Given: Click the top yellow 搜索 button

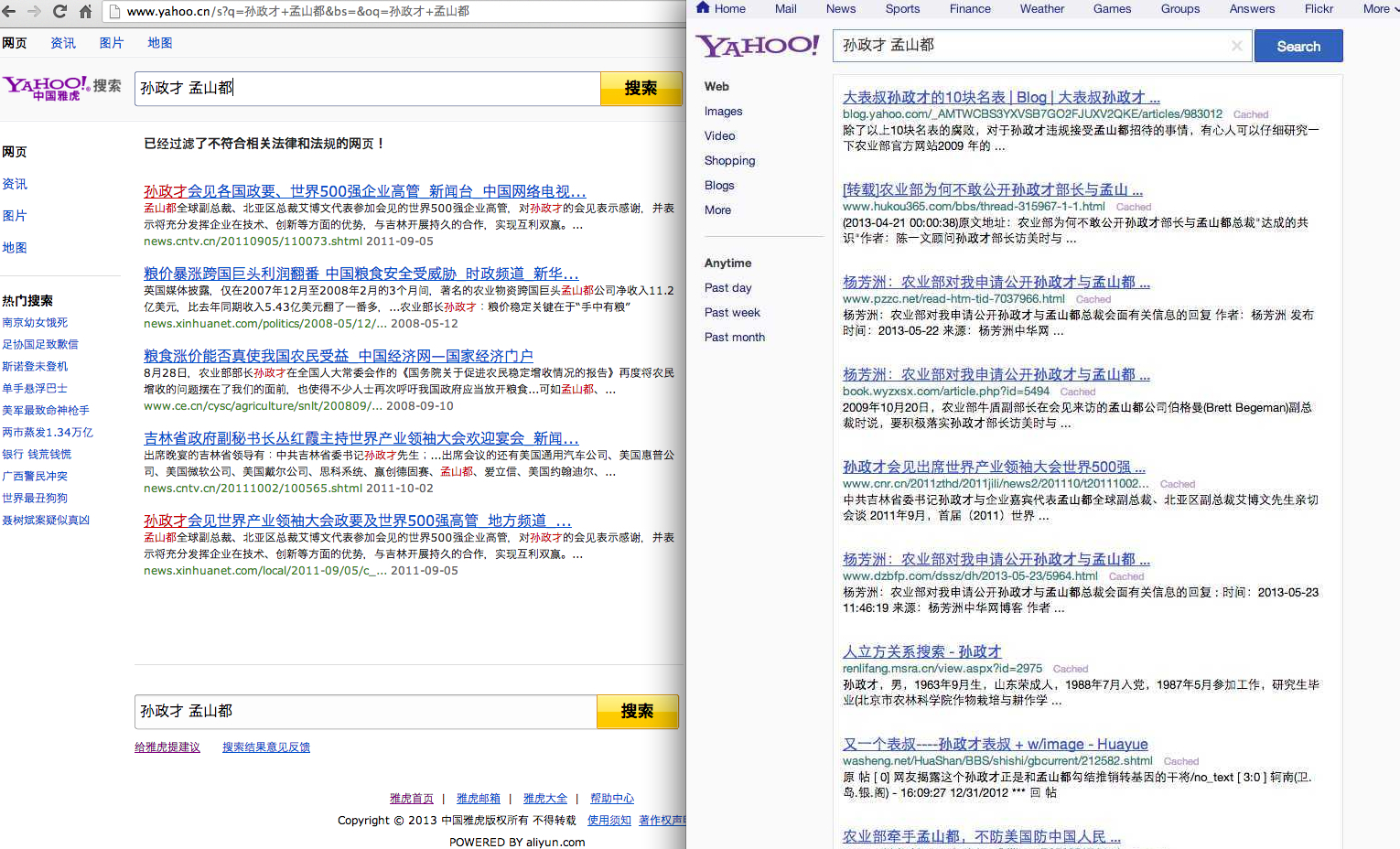Looking at the screenshot, I should pos(641,88).
